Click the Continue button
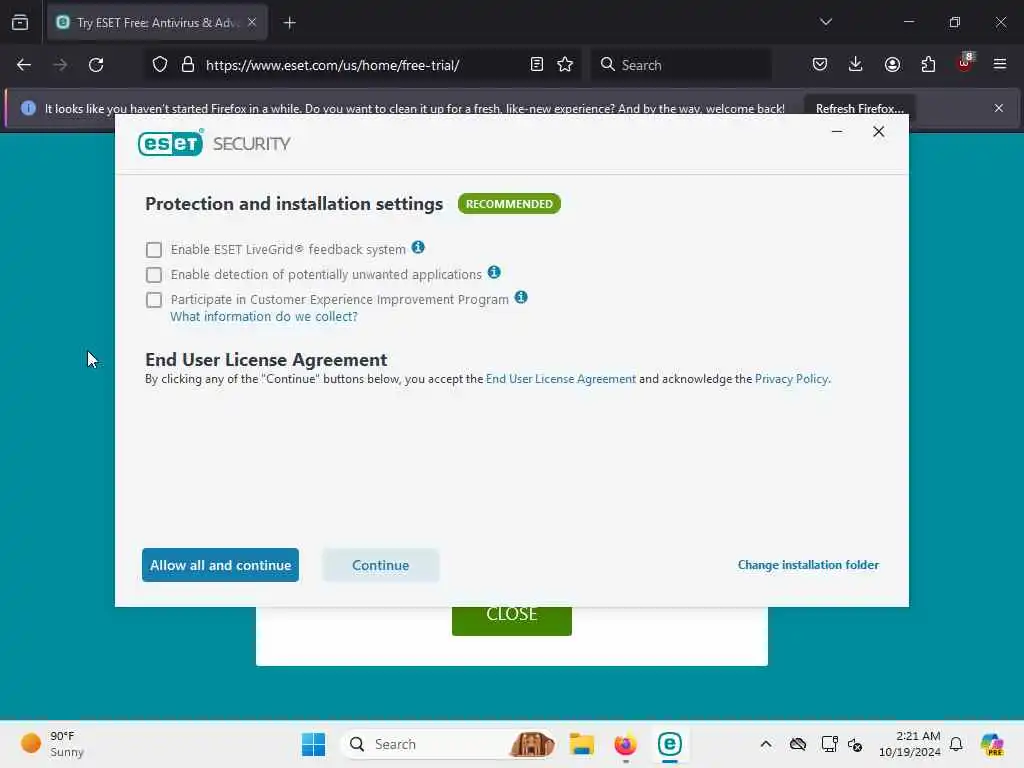The image size is (1024, 768). 381,565
